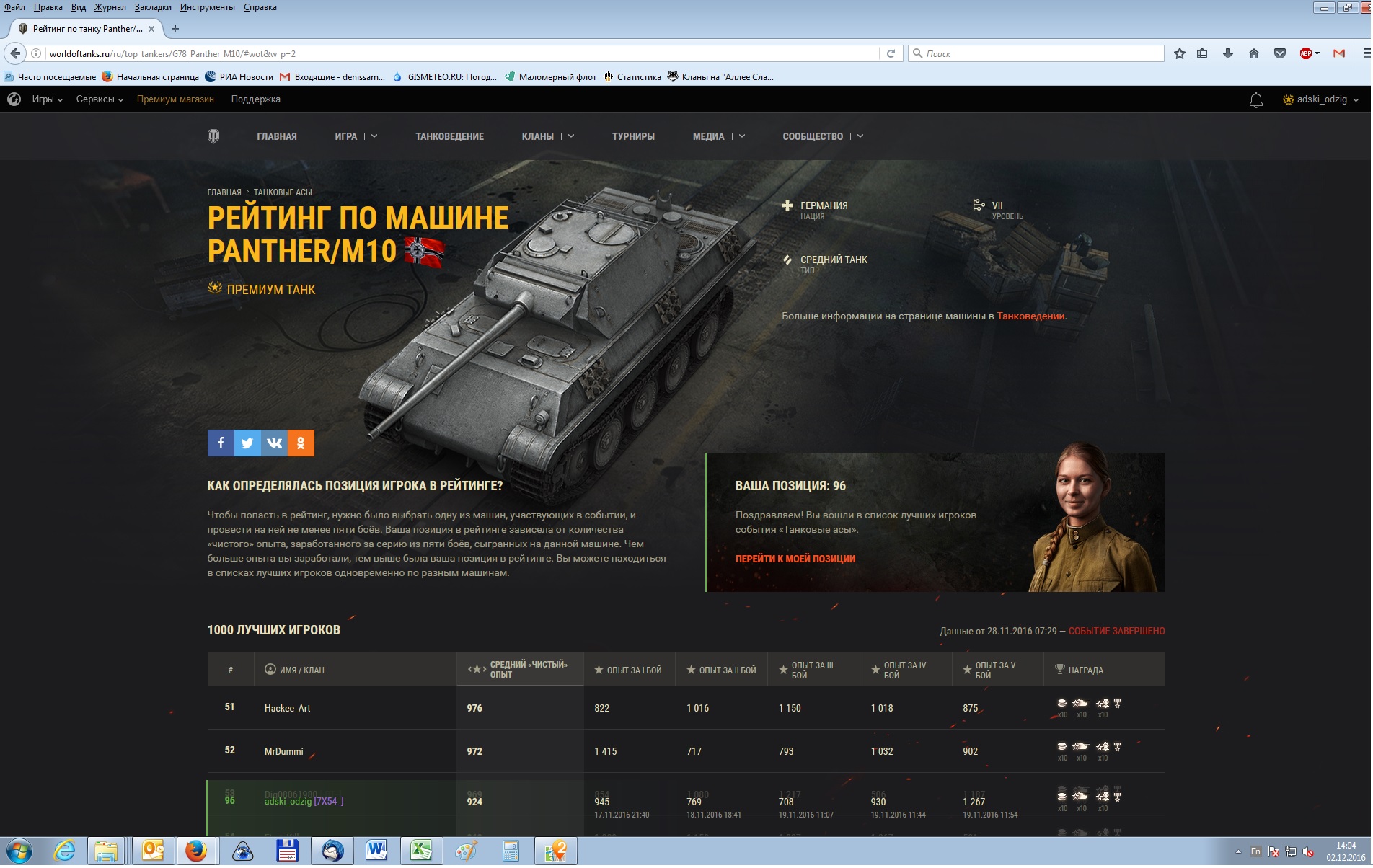This screenshot has height=868, width=1373.
Task: Open the Премиум магазин link
Action: coord(175,99)
